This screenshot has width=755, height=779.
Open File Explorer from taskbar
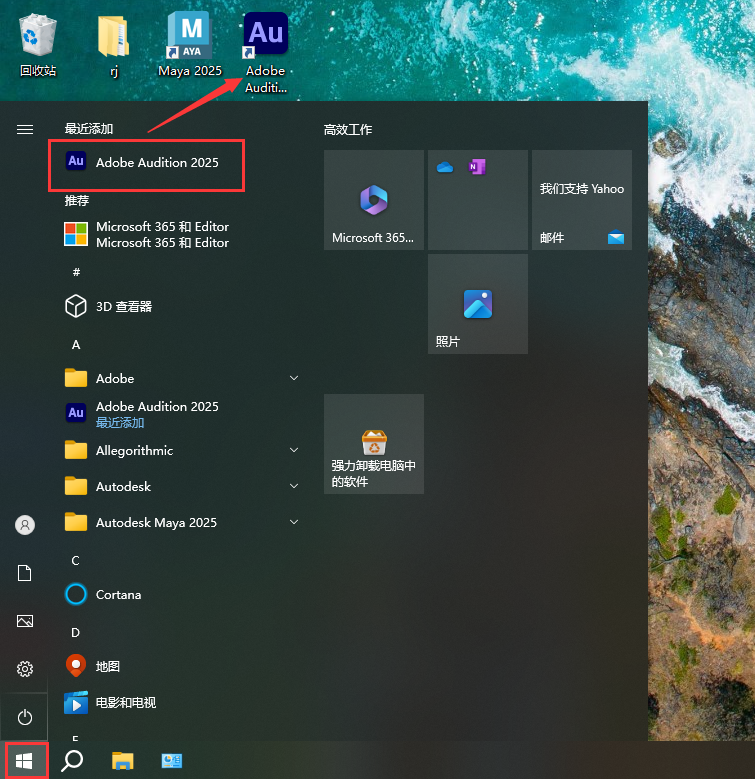tap(123, 761)
